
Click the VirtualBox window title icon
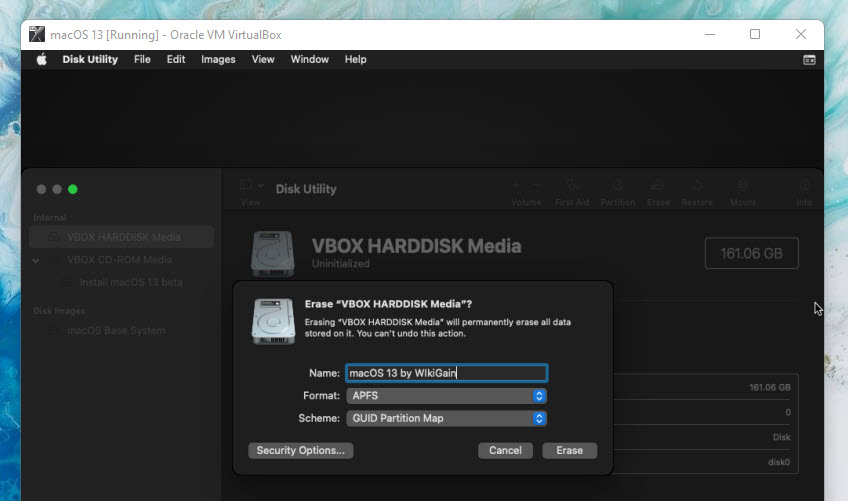click(37, 35)
